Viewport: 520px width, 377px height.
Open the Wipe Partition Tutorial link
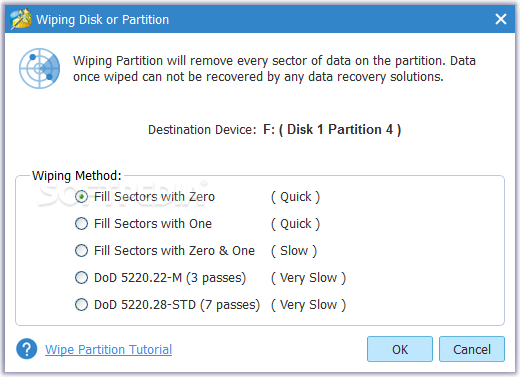click(109, 350)
